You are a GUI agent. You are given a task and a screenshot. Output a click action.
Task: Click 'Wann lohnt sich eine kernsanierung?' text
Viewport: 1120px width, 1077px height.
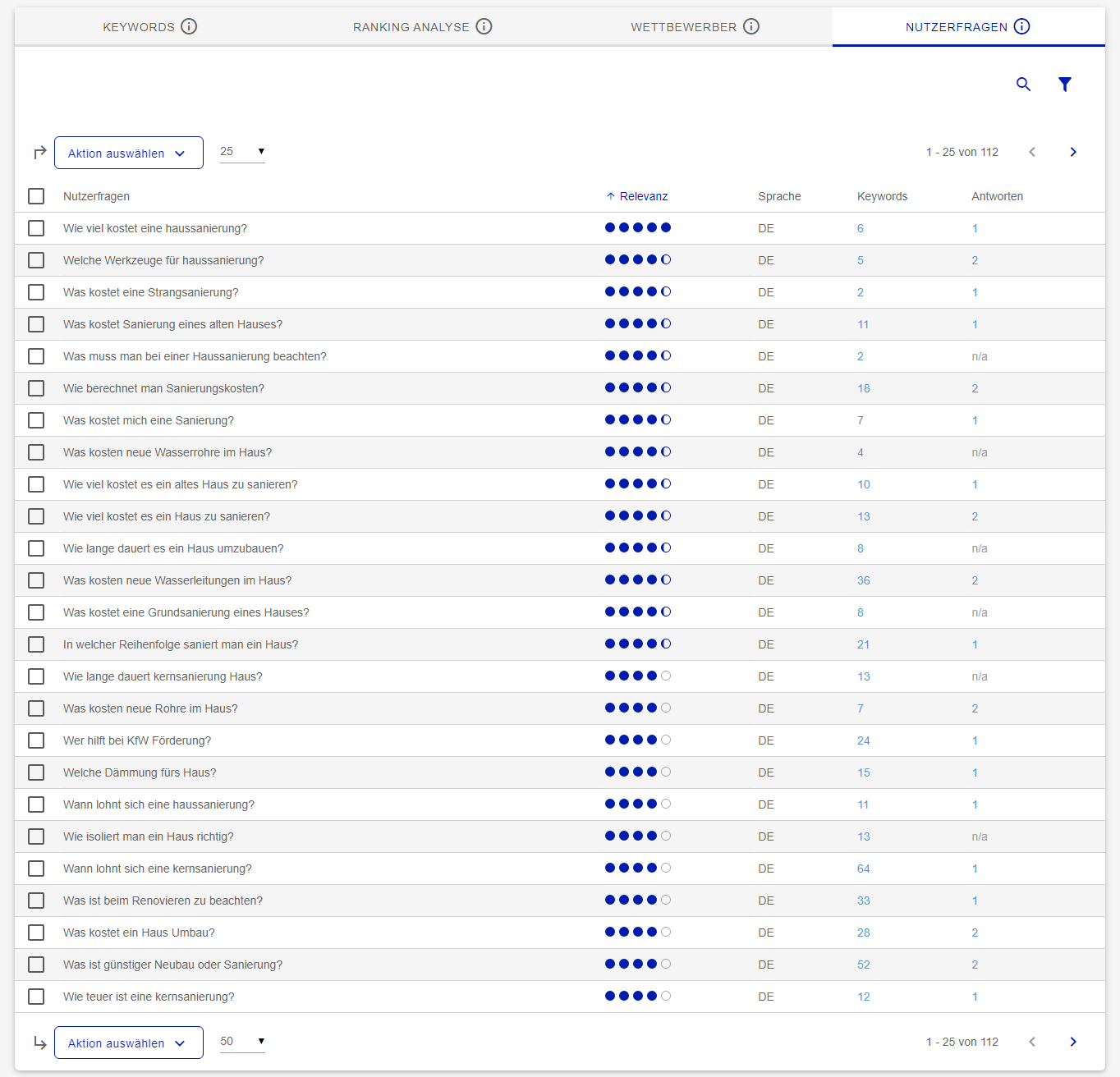(158, 868)
